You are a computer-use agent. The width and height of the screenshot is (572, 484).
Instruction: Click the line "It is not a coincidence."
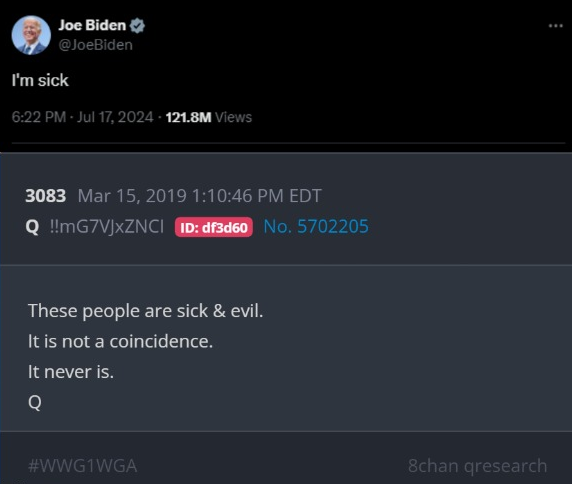click(120, 341)
